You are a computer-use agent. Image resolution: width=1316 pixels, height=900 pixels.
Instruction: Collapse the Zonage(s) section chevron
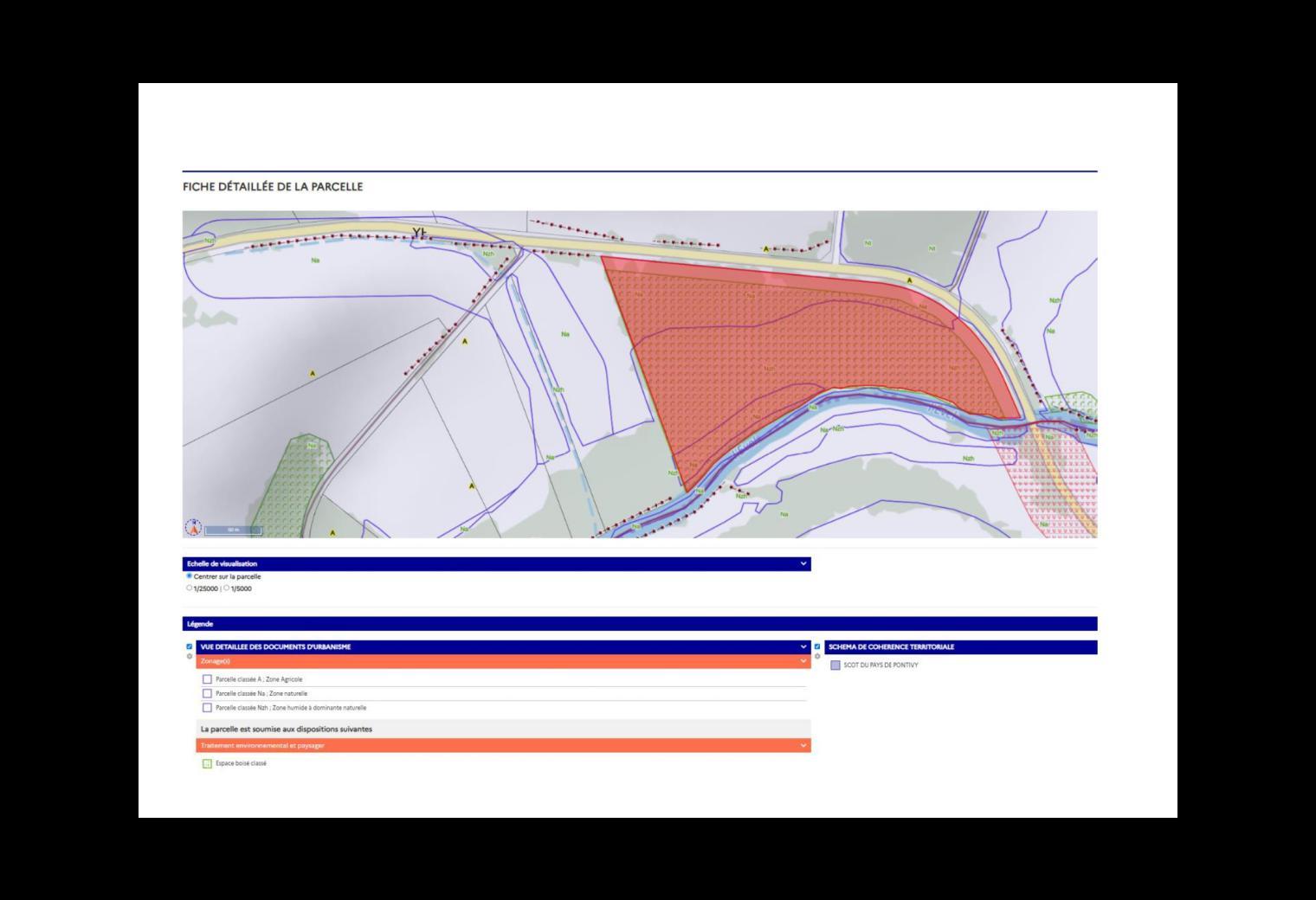pyautogui.click(x=803, y=661)
